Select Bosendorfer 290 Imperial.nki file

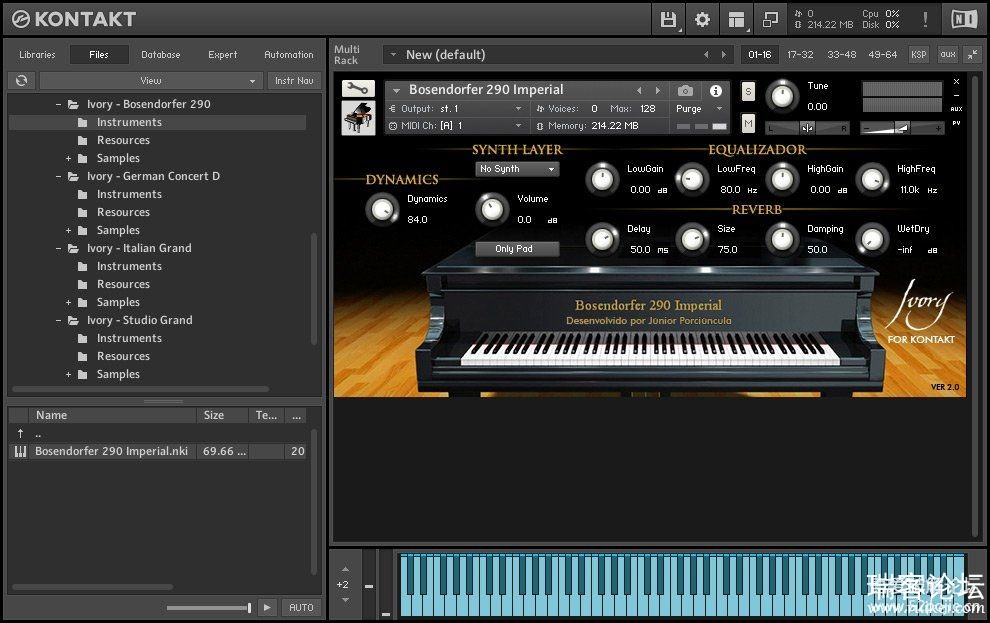[x=111, y=451]
